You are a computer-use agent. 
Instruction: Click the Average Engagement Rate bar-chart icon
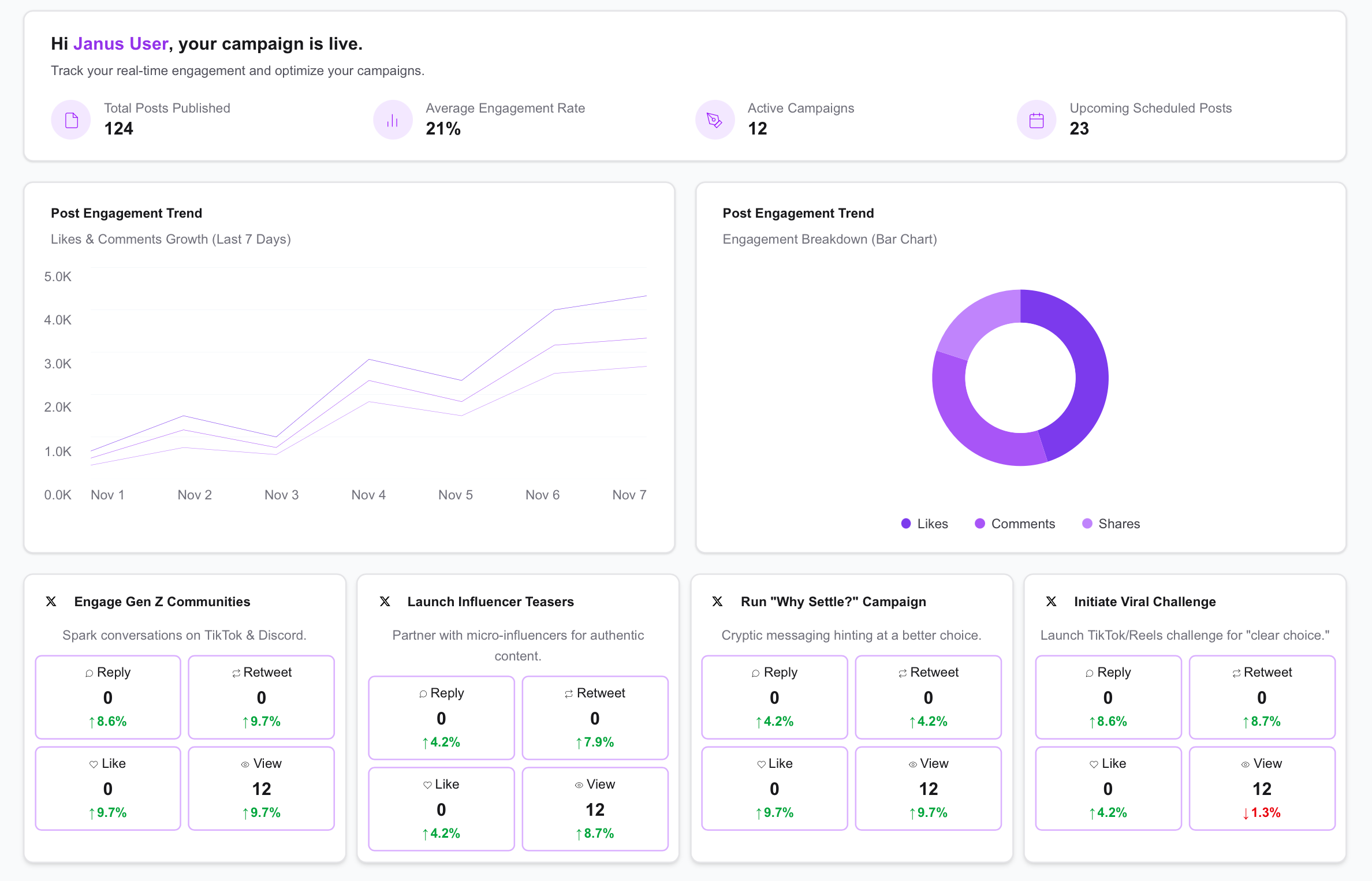click(x=393, y=120)
